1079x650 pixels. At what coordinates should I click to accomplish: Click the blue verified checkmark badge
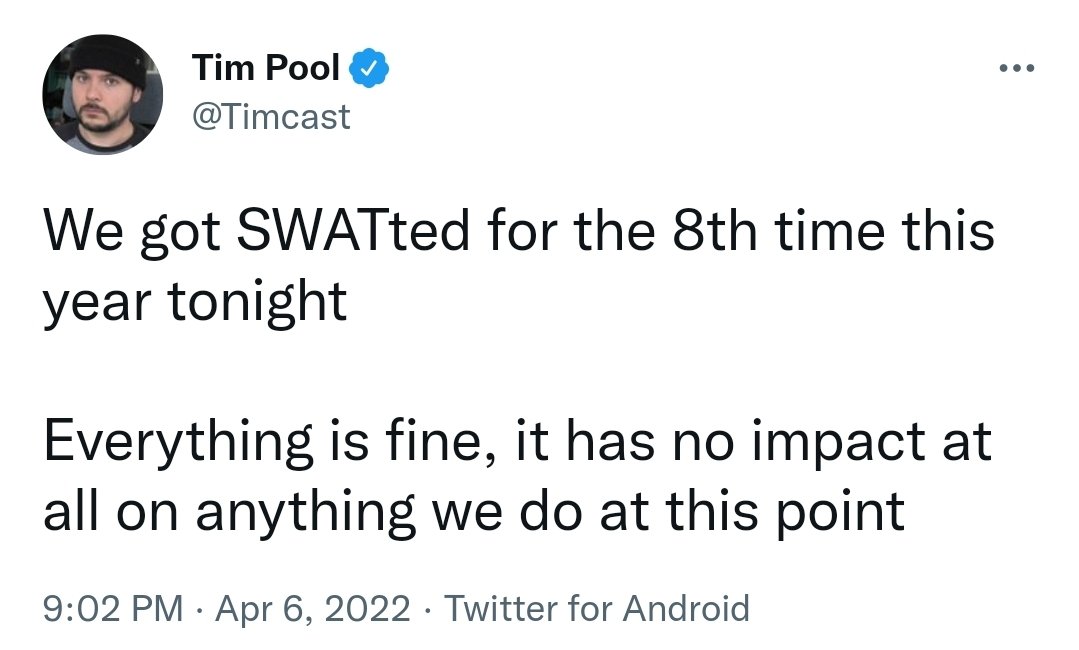[370, 68]
